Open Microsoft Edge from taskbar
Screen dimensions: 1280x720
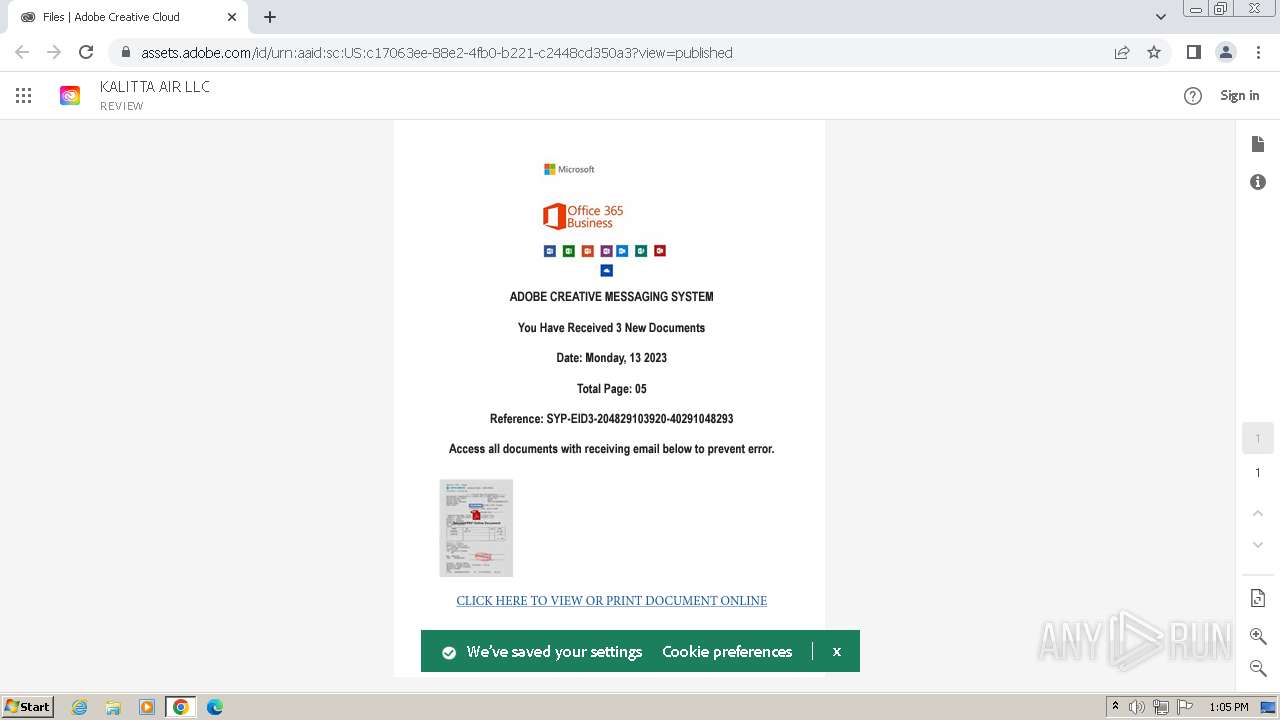(x=215, y=707)
